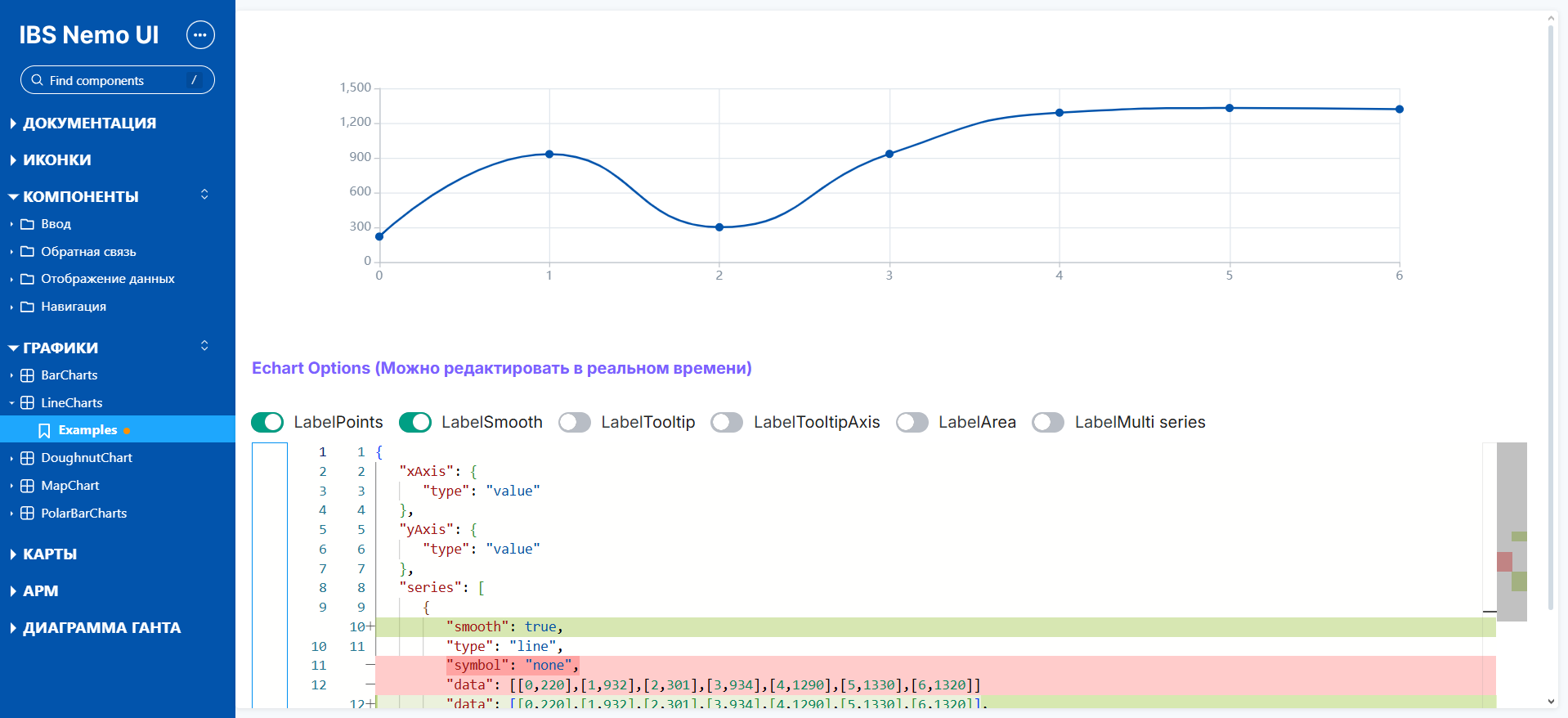Click the DoughnutChart component icon
The width and height of the screenshot is (1568, 718).
coord(27,458)
